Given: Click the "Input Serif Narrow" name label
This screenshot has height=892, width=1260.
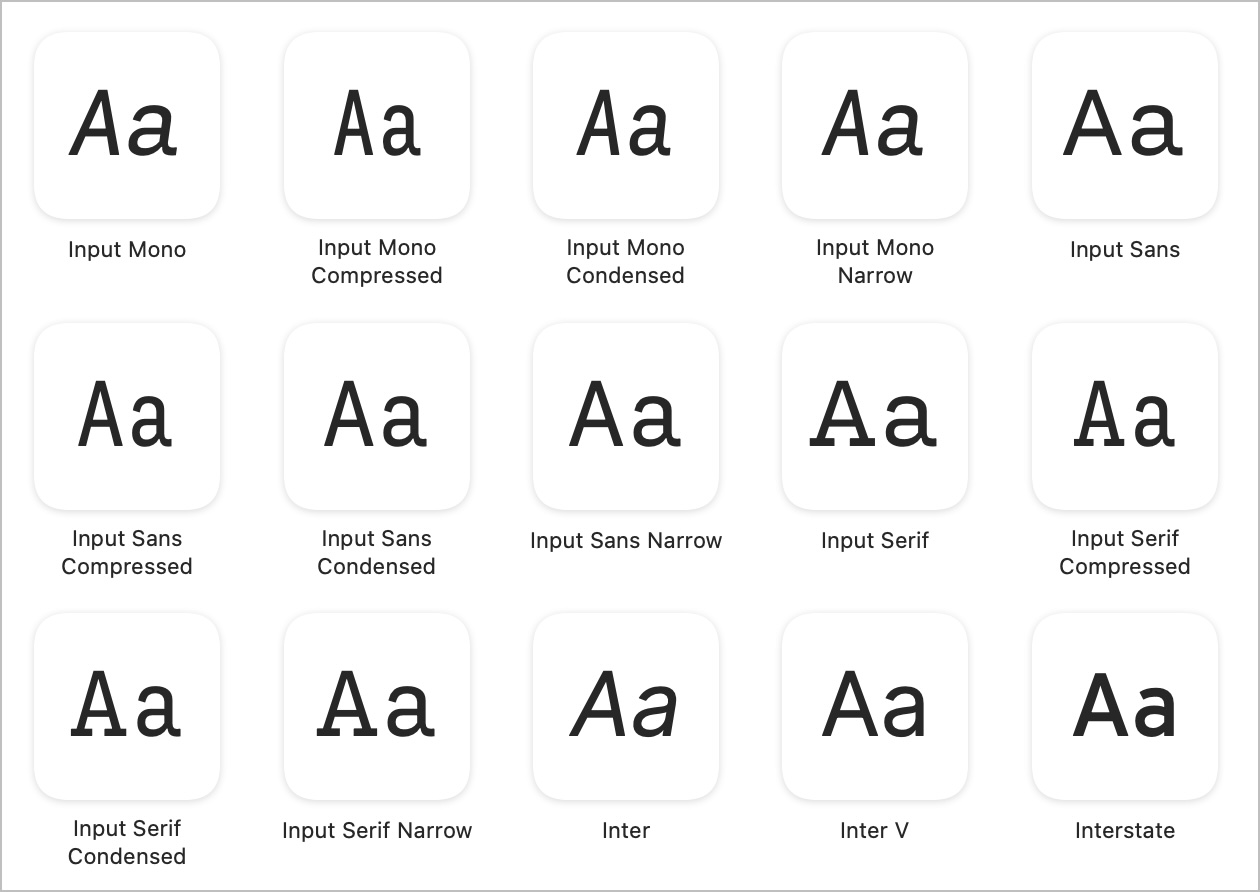Looking at the screenshot, I should [377, 830].
